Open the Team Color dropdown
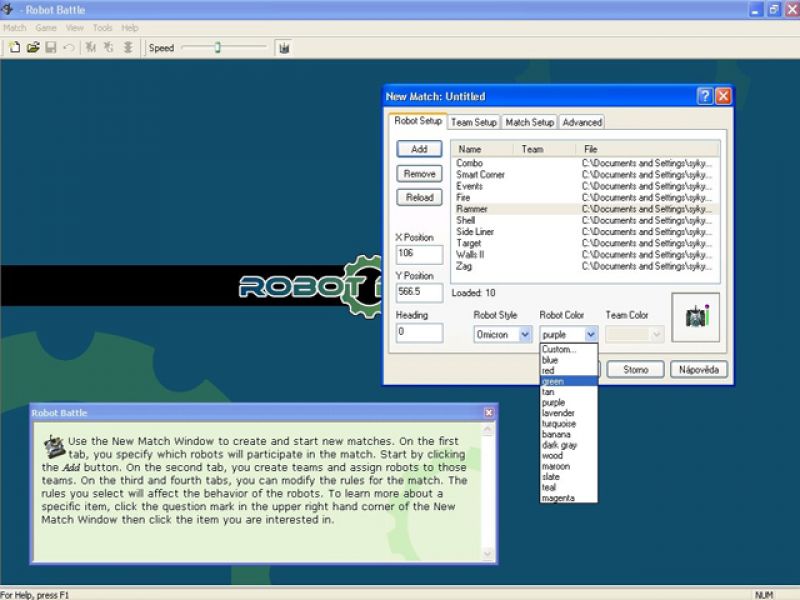800x600 pixels. click(635, 335)
